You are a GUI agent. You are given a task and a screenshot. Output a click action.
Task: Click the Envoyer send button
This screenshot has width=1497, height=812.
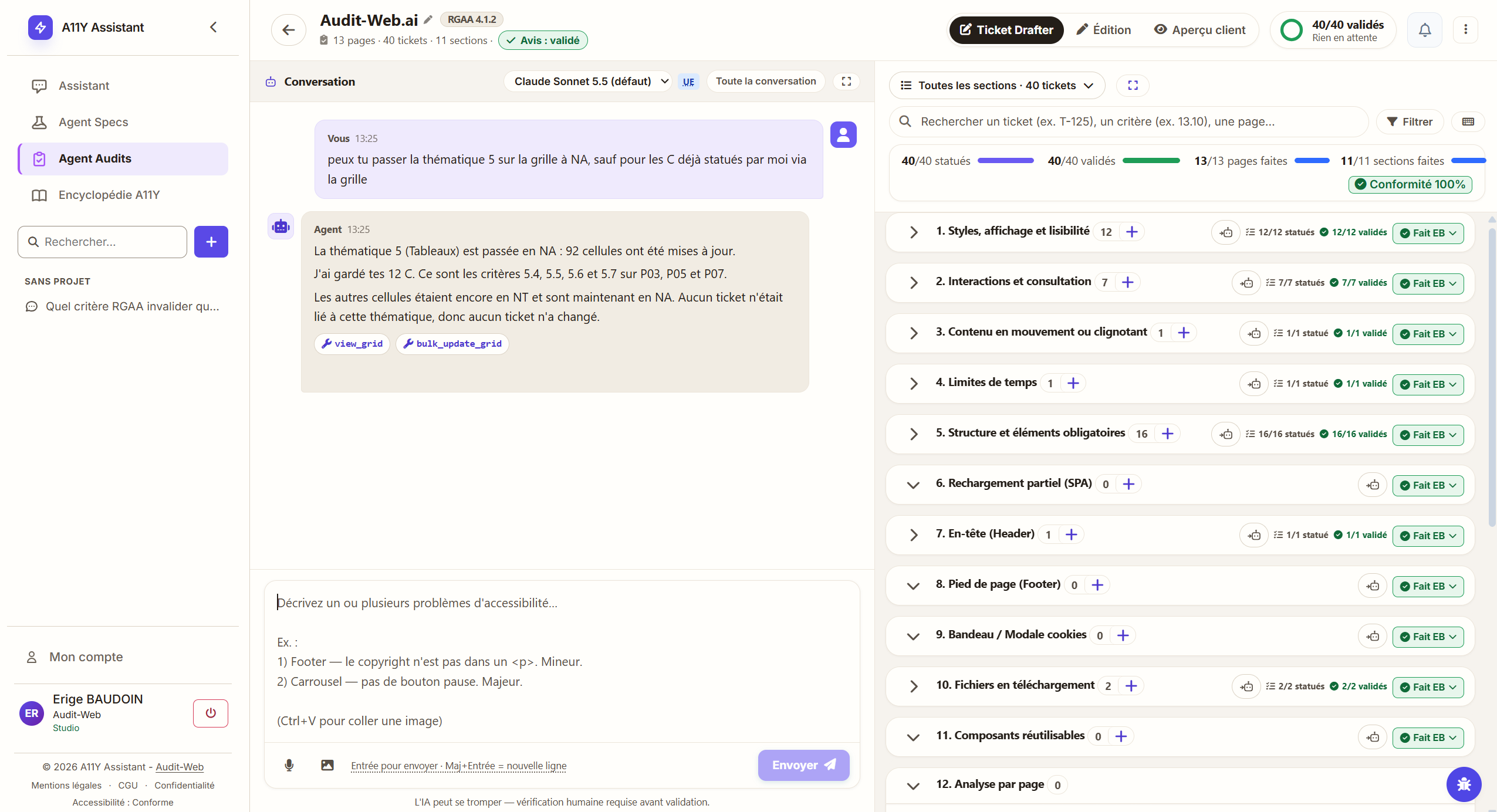pos(803,765)
